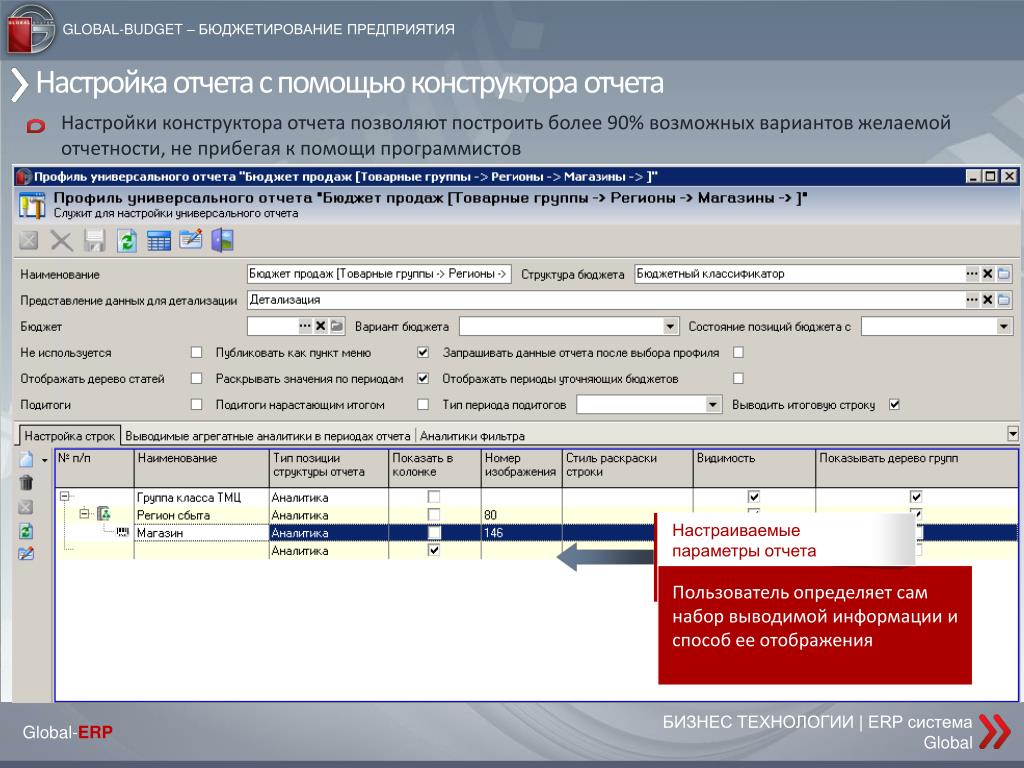
Task: Toggle Выводить итоговую строку checkbox
Action: (x=894, y=405)
